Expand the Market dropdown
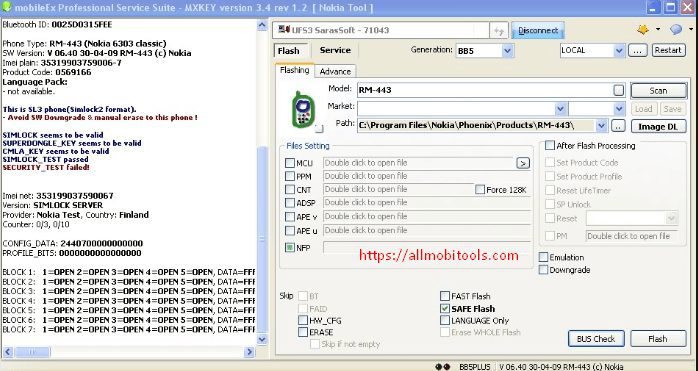This screenshot has width=698, height=371. (560, 108)
